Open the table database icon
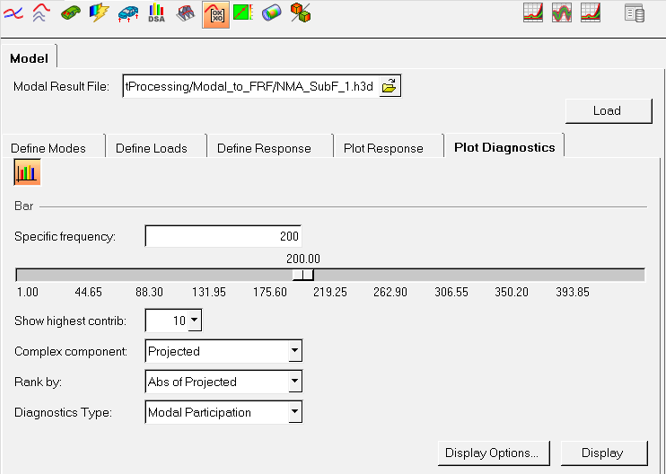The height and width of the screenshot is (474, 667). pyautogui.click(x=634, y=13)
